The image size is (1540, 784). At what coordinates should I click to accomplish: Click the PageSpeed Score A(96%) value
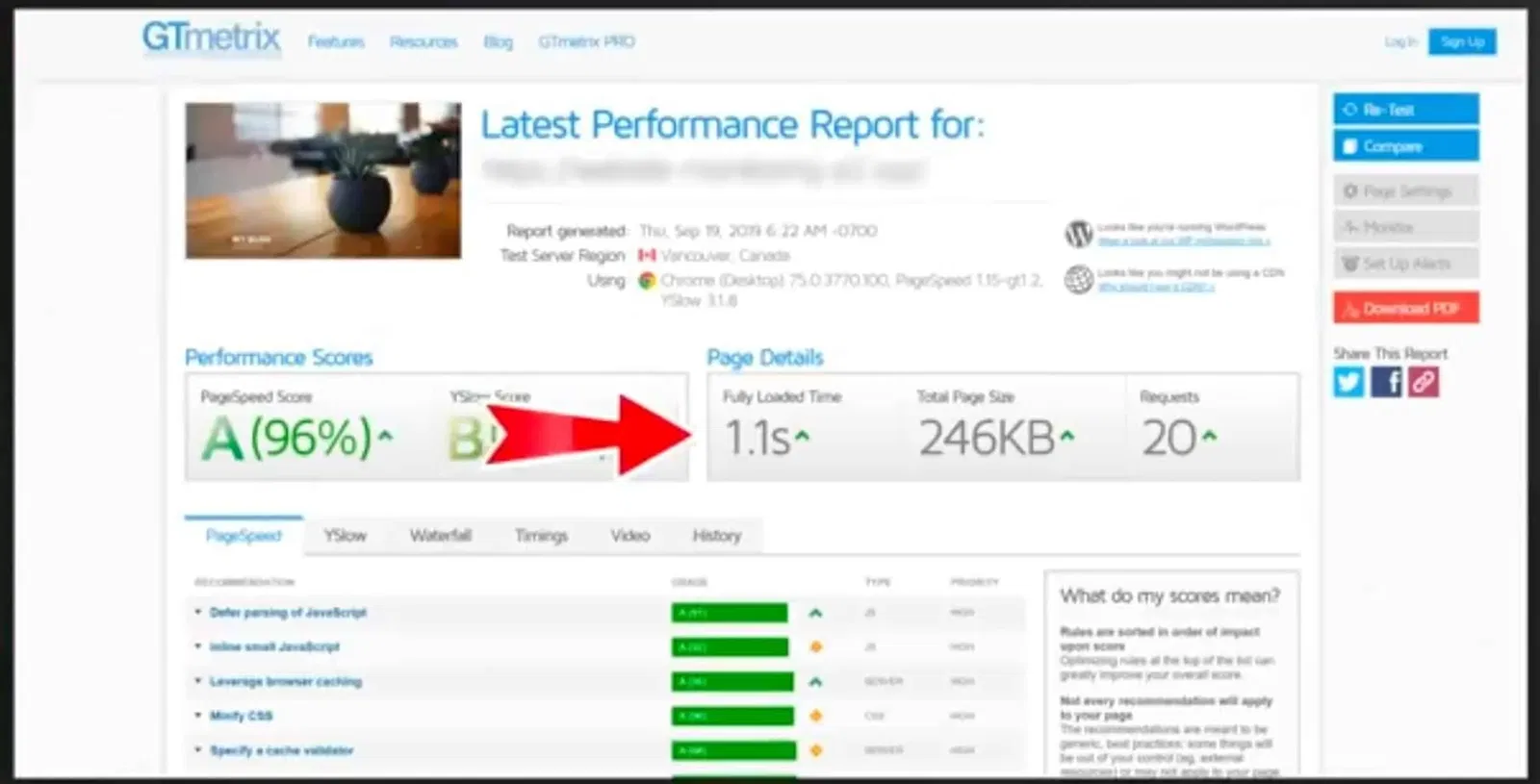286,439
